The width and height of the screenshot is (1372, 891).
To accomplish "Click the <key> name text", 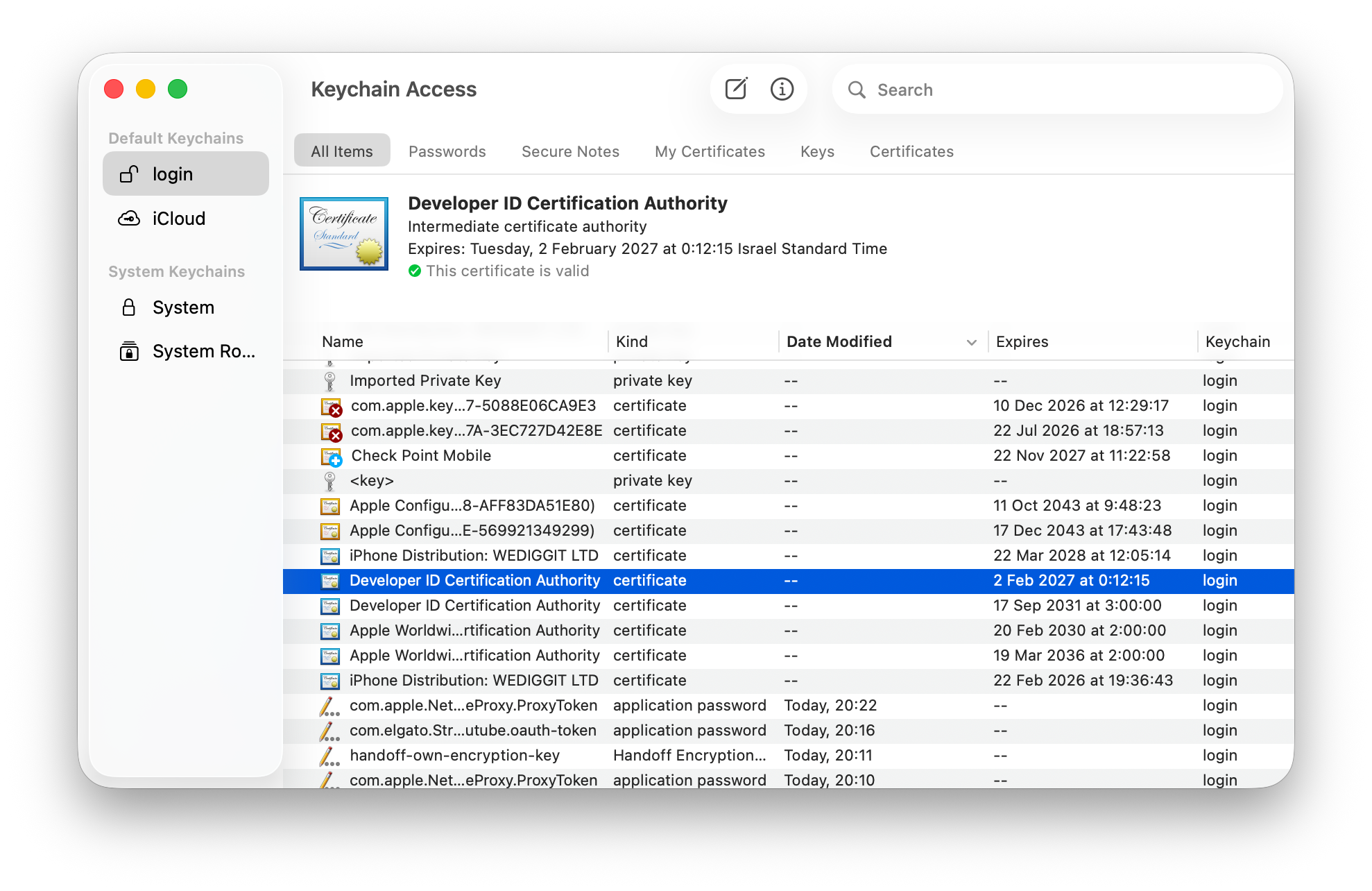I will 372,481.
